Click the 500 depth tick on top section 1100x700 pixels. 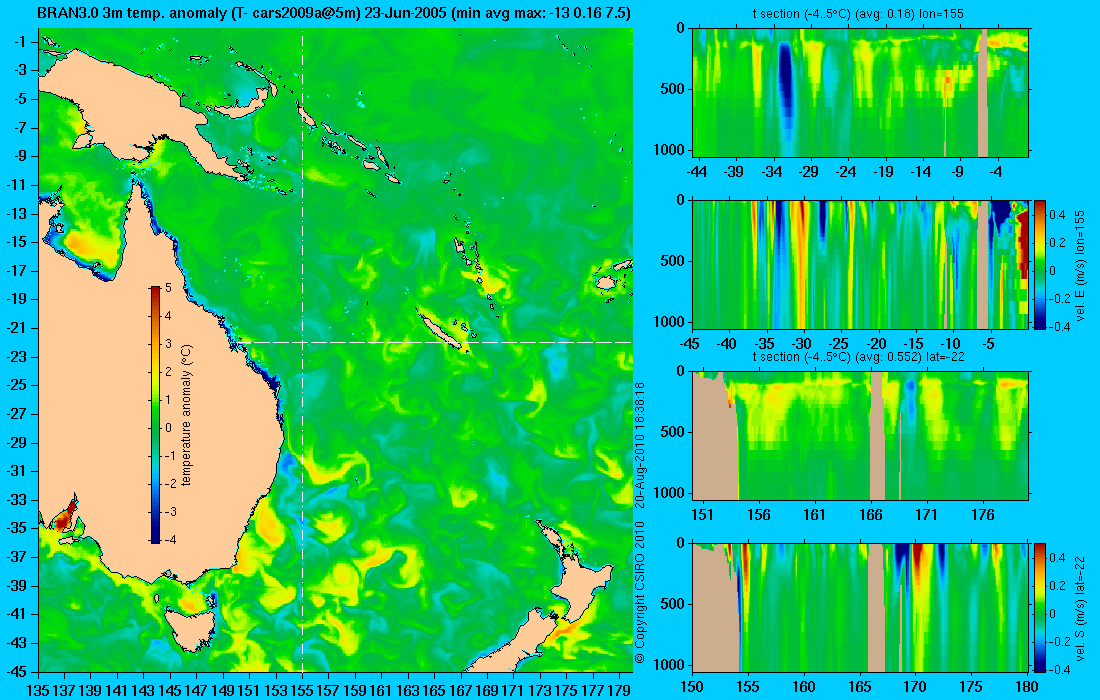pos(674,89)
